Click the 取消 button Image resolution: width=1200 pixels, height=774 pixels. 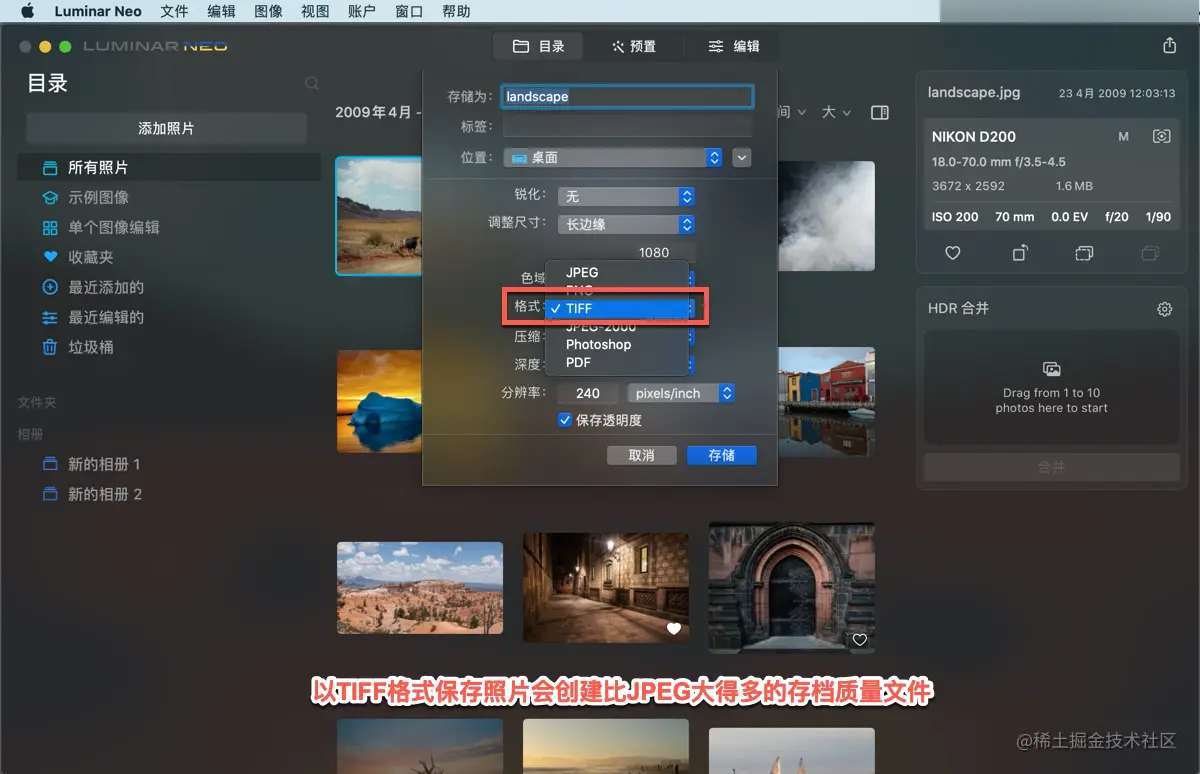pos(642,455)
